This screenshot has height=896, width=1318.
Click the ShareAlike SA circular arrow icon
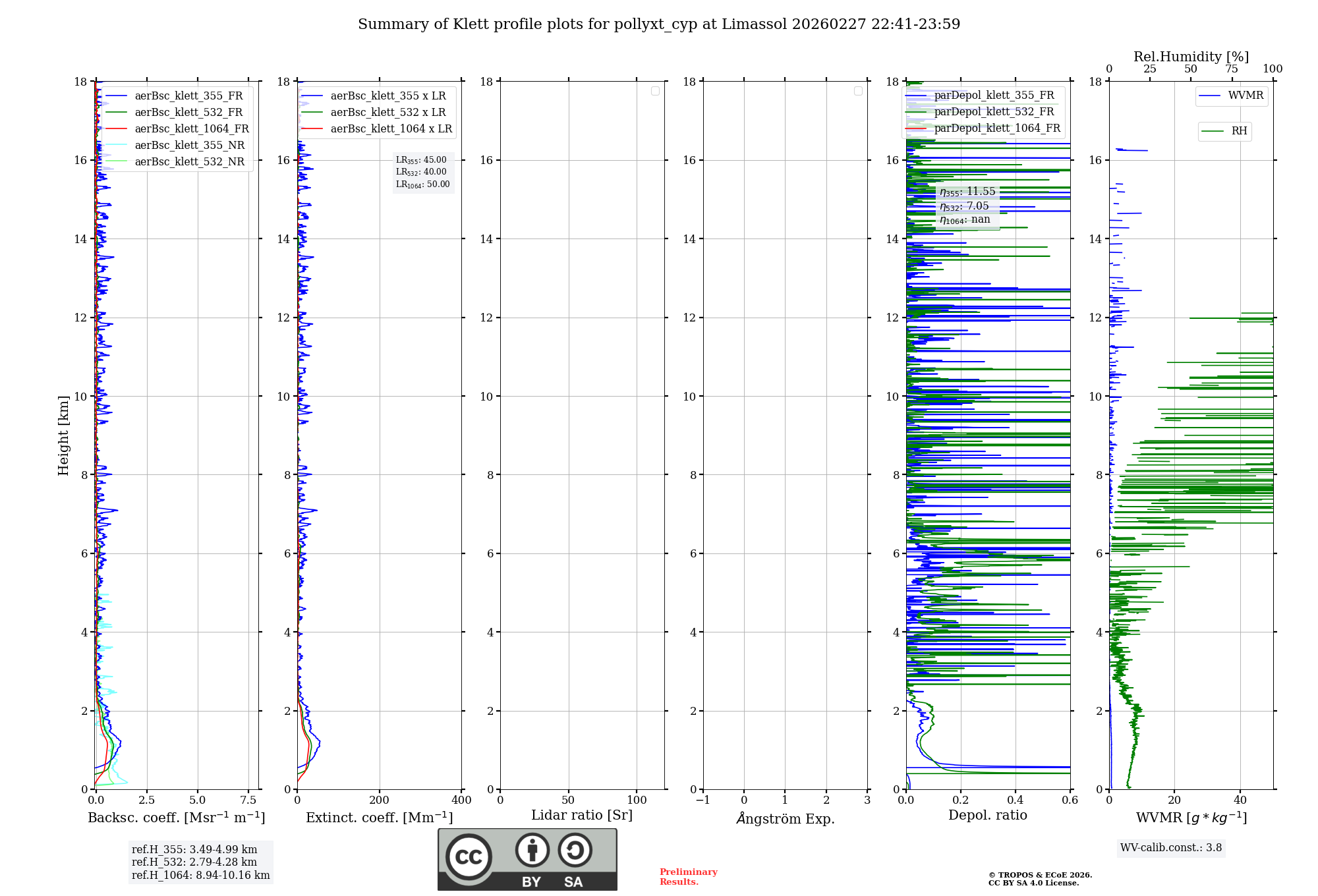click(575, 850)
